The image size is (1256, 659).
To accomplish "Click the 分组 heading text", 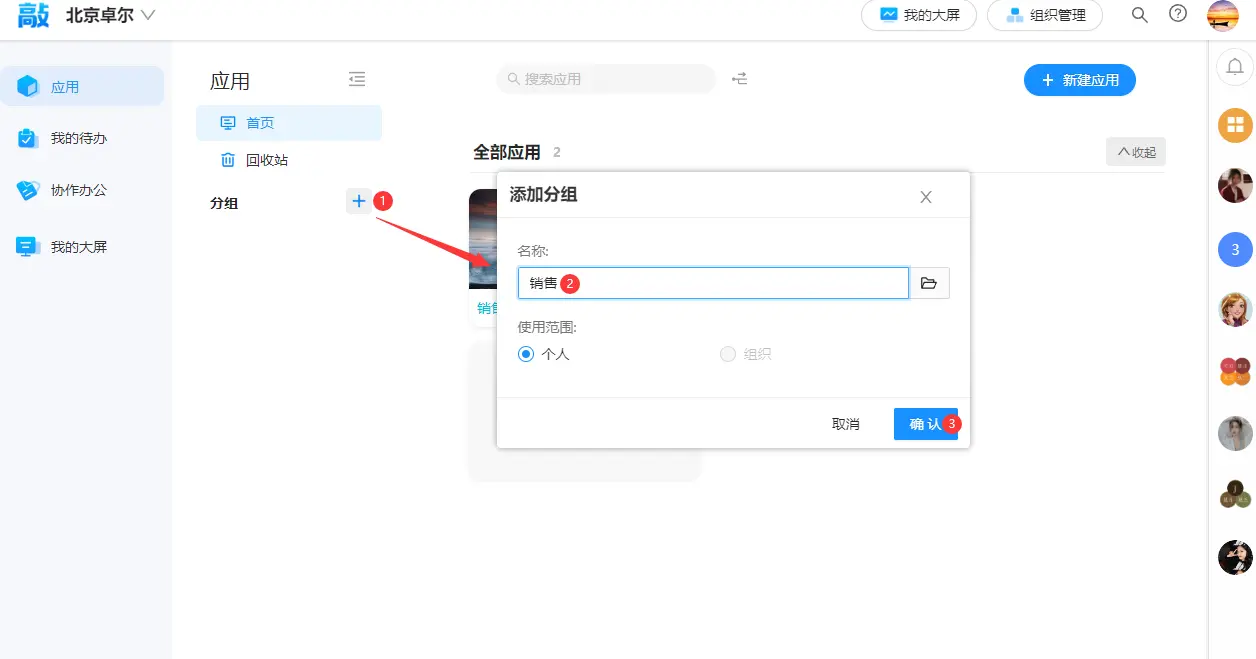I will [224, 203].
